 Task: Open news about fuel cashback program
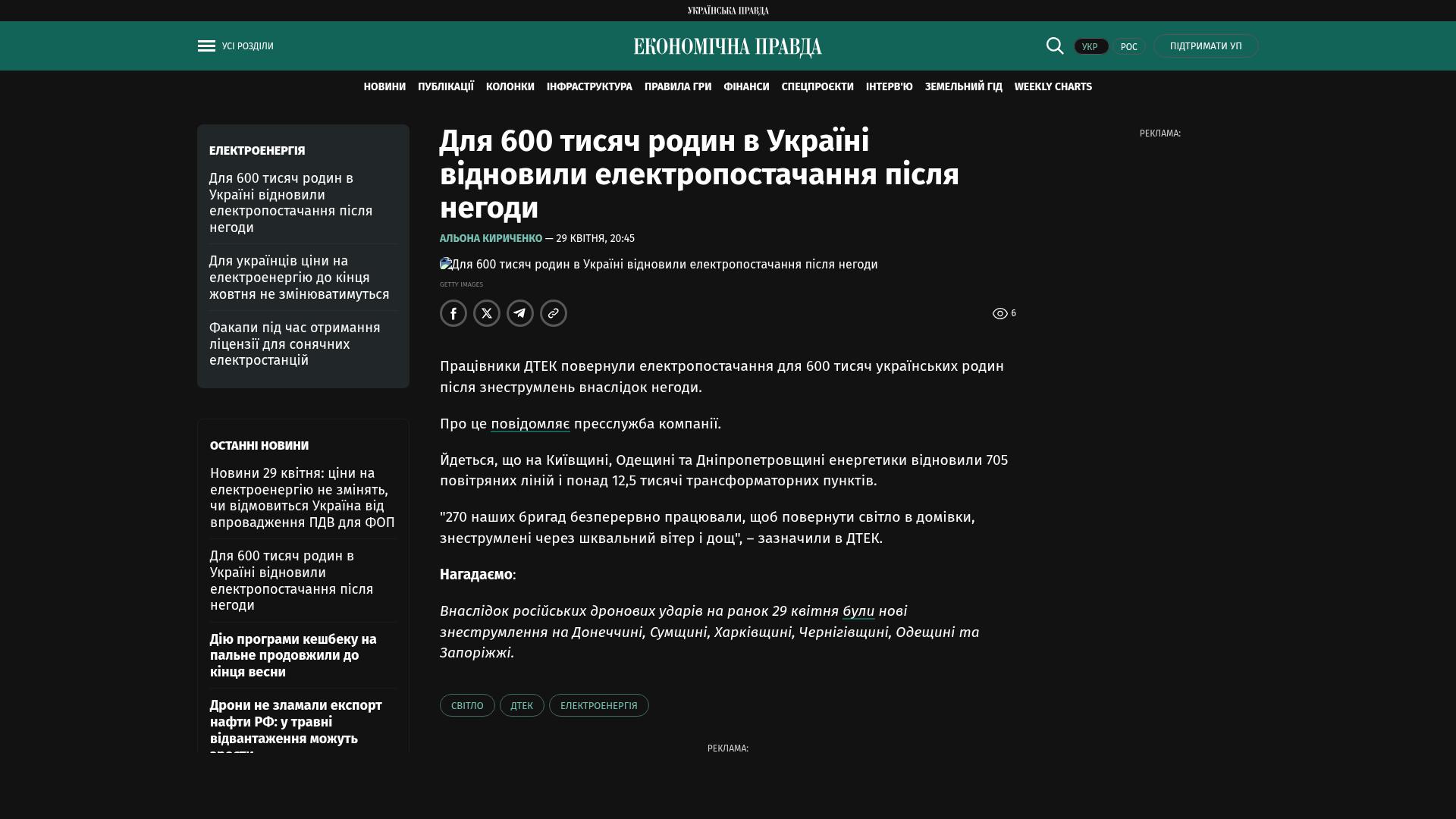click(293, 655)
